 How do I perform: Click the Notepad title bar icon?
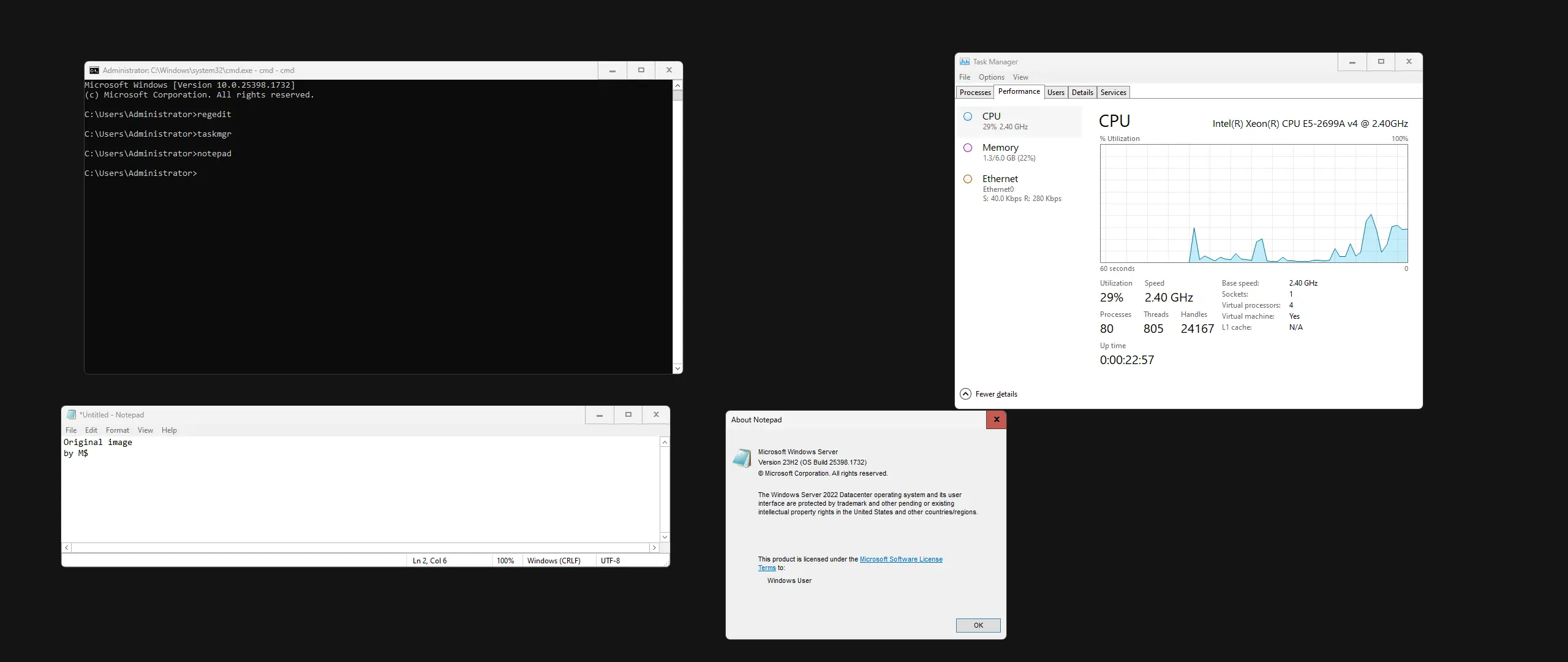coord(71,415)
